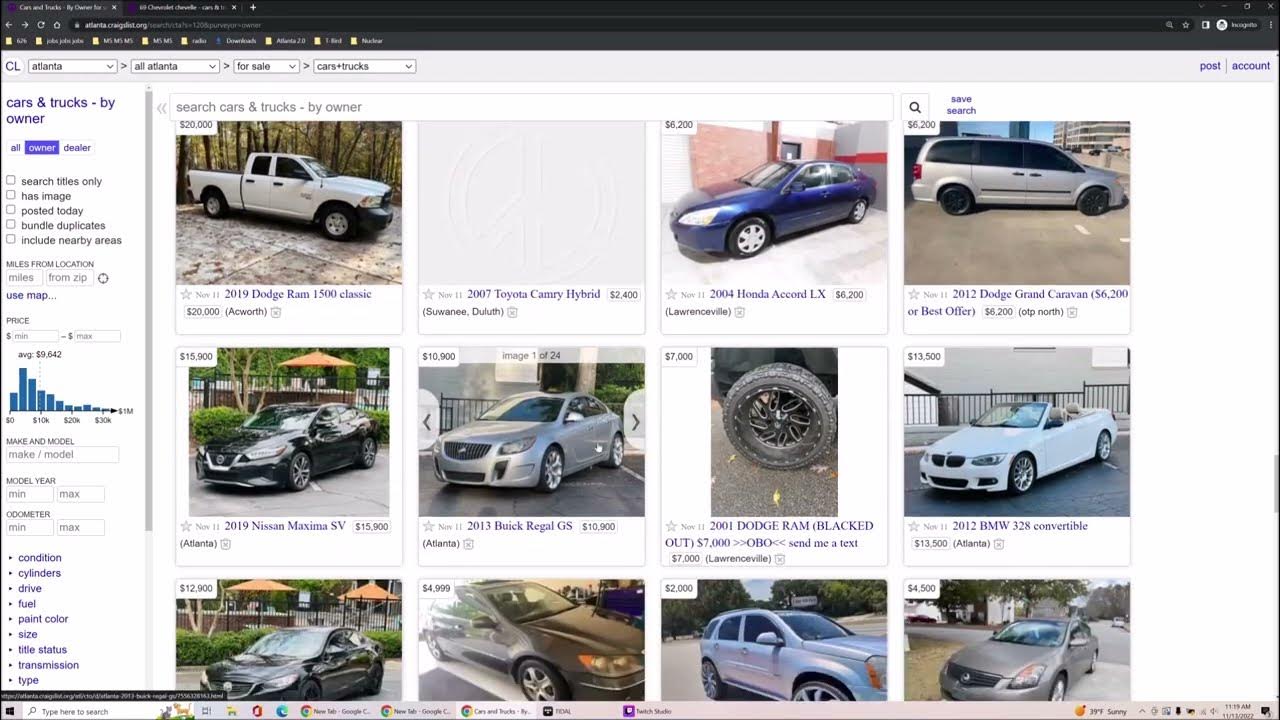This screenshot has height=720, width=1280.
Task: Star the 2012 Dodge Grand Caravan listing
Action: point(914,295)
